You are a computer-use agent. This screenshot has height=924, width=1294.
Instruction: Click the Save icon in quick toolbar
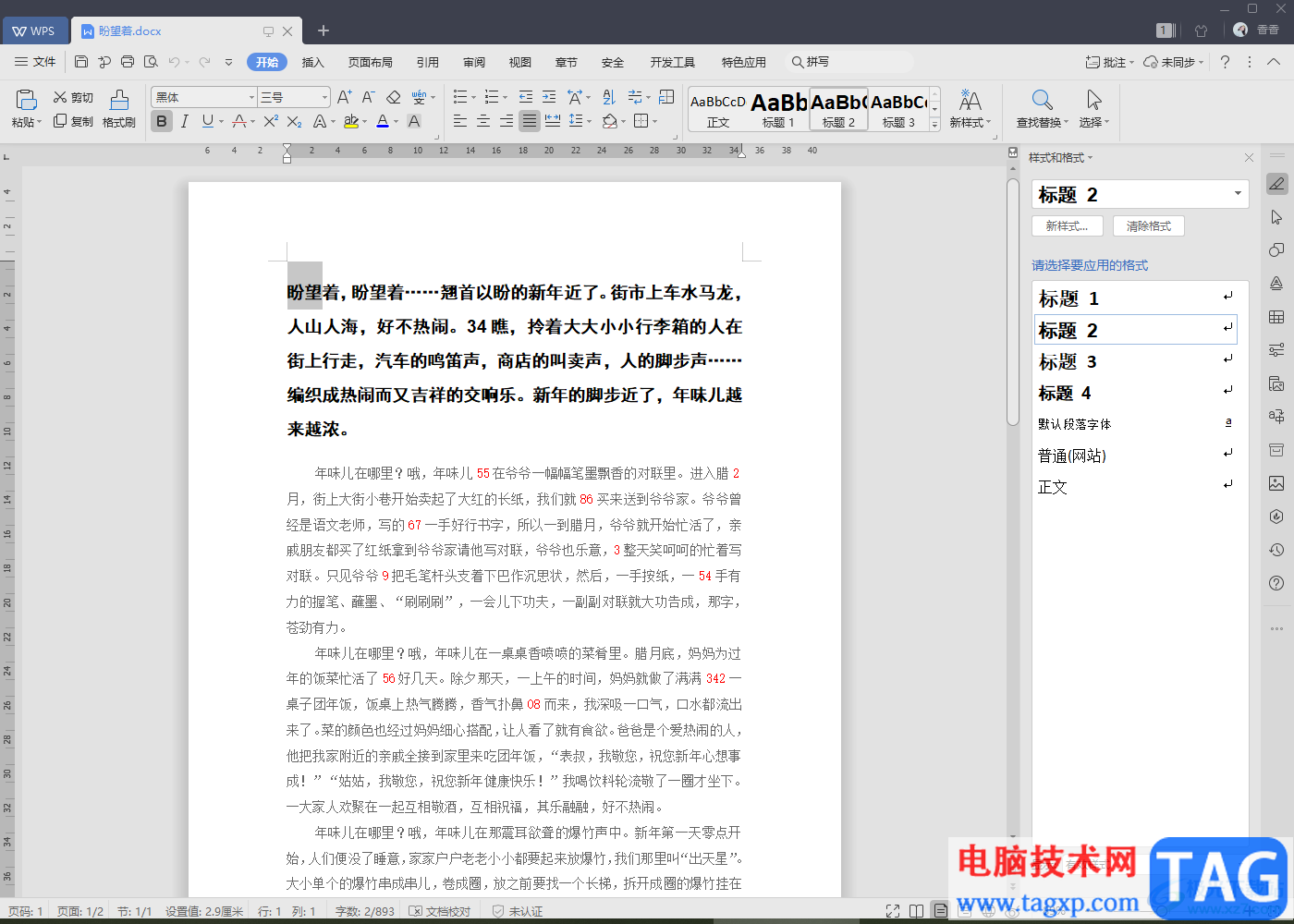[81, 62]
